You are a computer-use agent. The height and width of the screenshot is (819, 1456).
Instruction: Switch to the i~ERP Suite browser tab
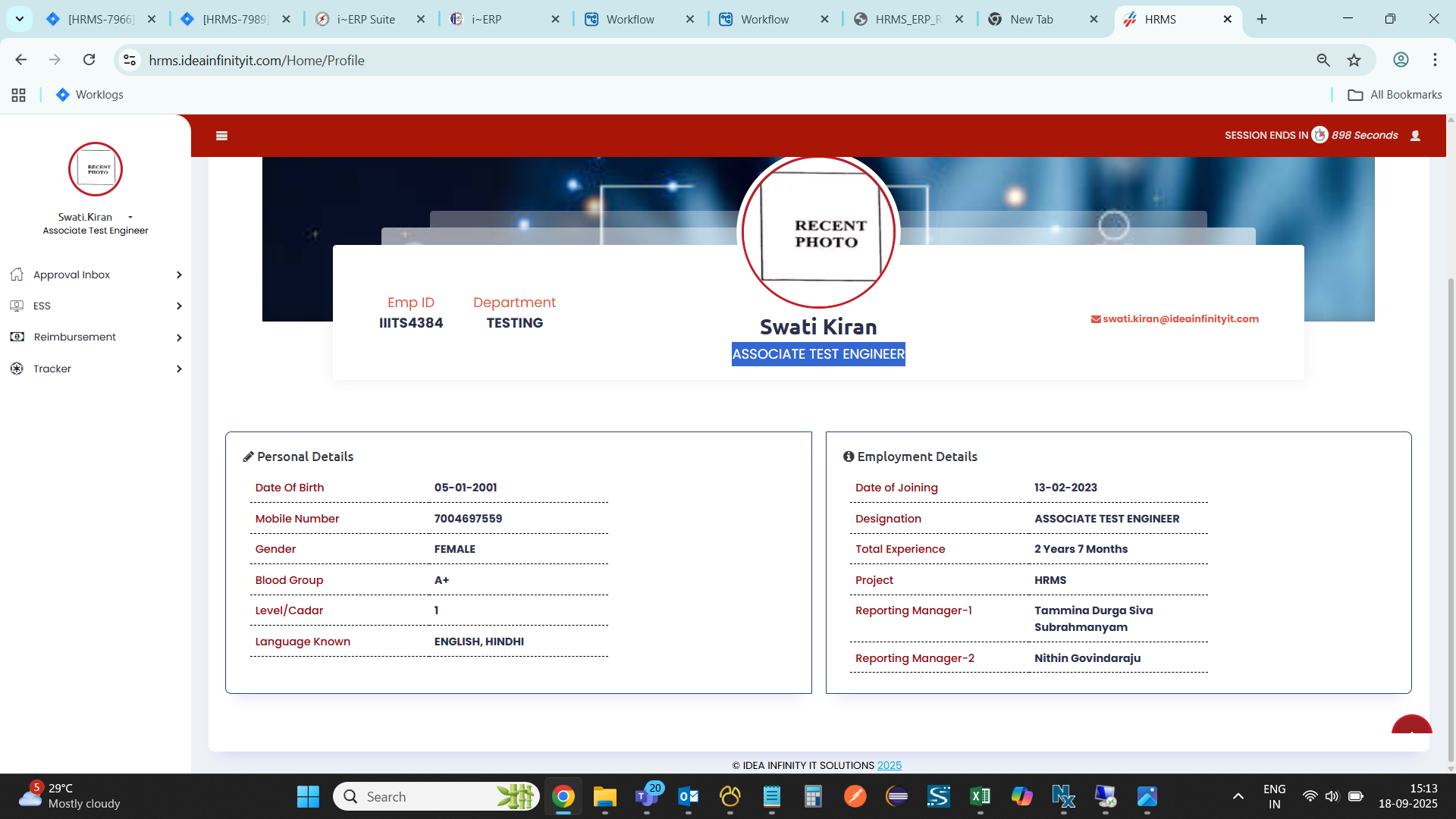(366, 19)
